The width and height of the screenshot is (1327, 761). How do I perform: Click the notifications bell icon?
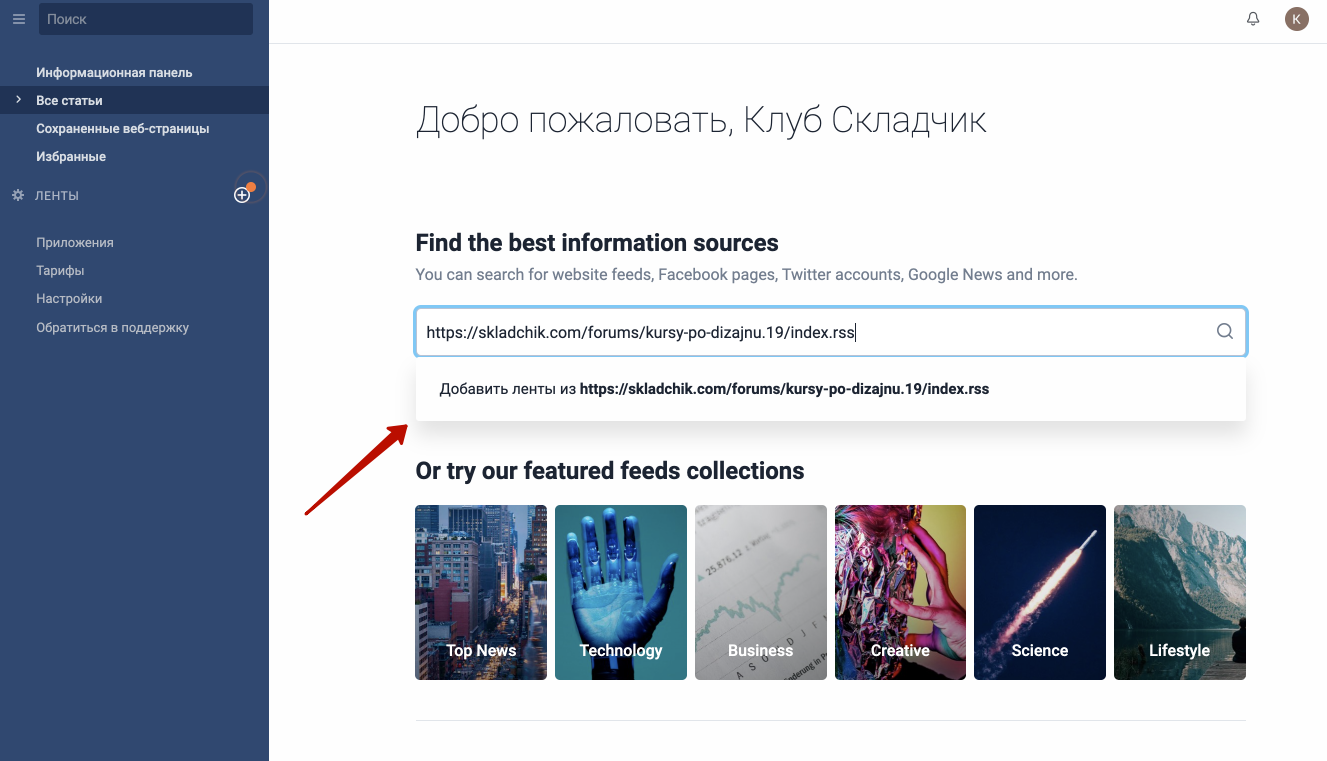coord(1253,19)
